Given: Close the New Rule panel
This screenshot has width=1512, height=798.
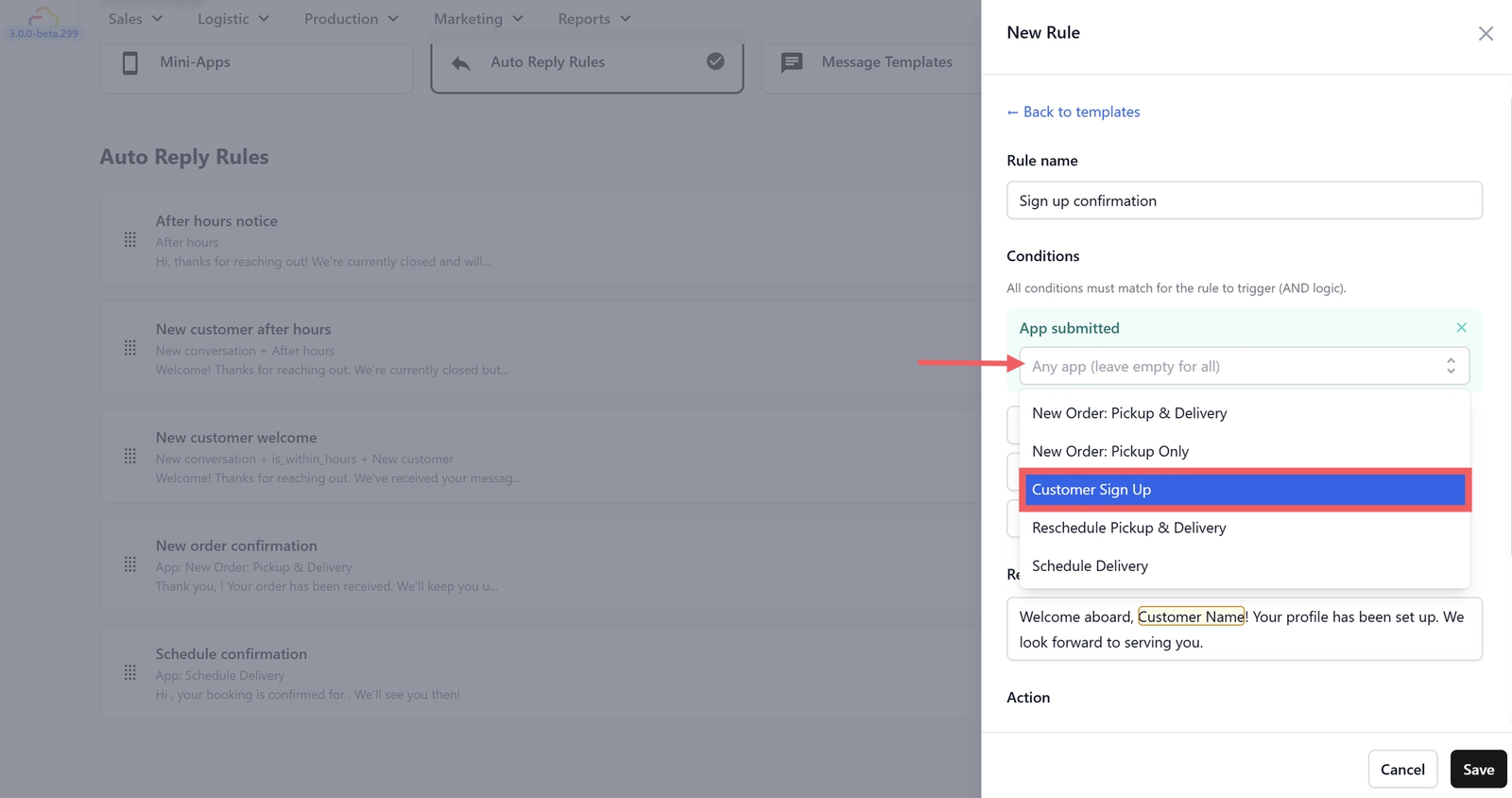Looking at the screenshot, I should 1486,34.
